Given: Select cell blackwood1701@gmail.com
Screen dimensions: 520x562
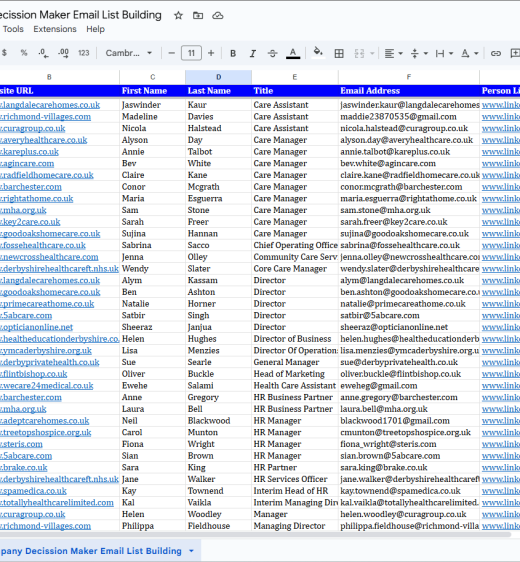Looking at the screenshot, I should pyautogui.click(x=409, y=421).
